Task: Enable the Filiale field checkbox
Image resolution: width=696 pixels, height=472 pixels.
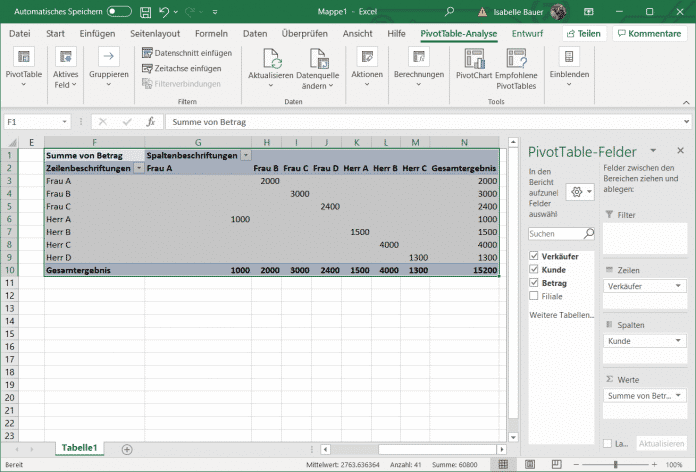Action: coord(534,295)
